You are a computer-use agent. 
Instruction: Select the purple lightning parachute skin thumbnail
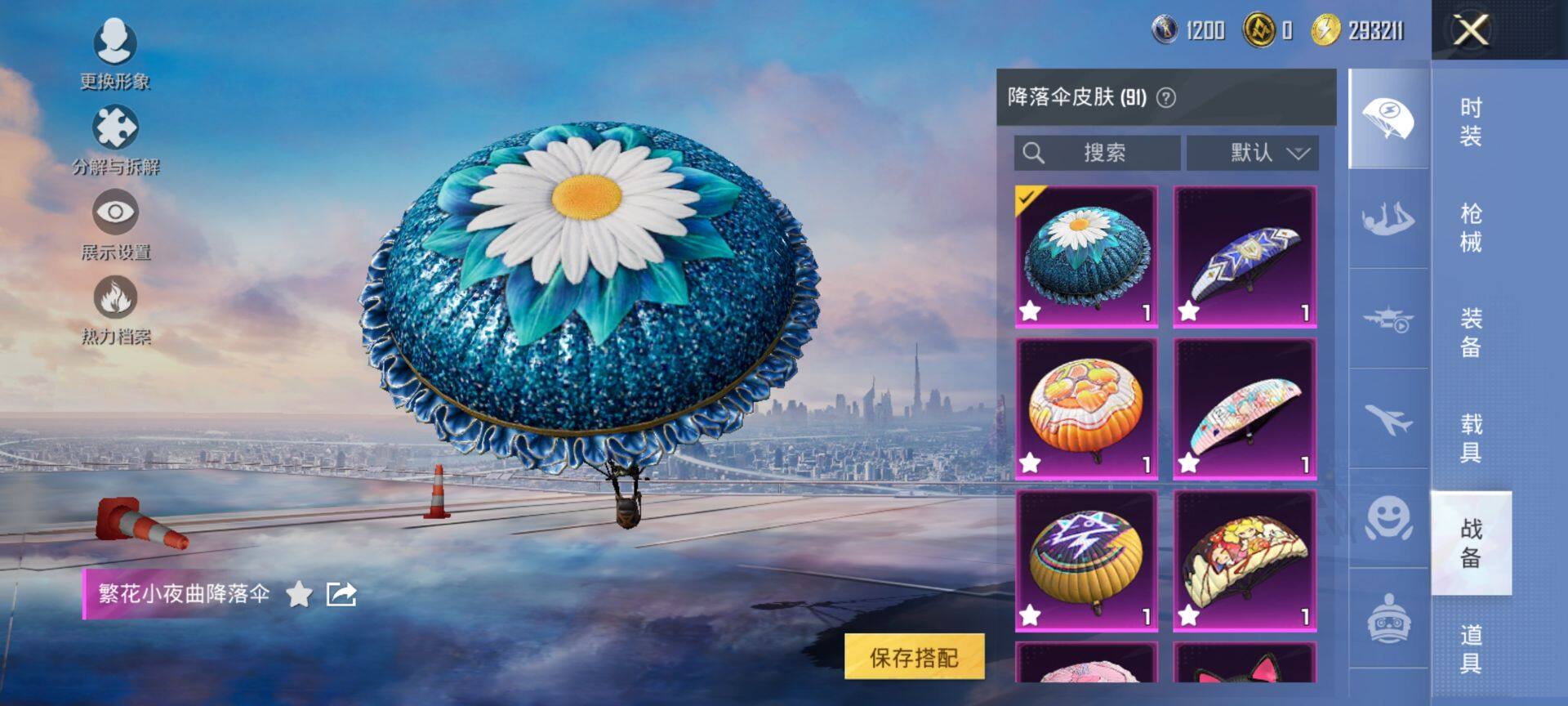pos(1086,561)
